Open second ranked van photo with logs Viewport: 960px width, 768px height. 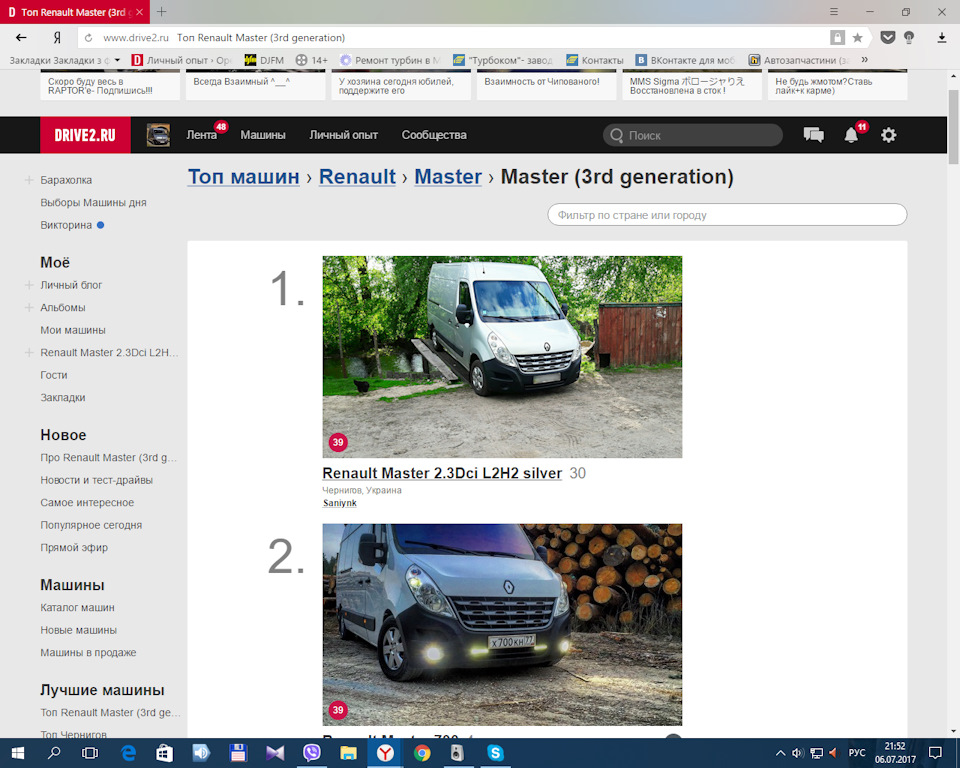click(502, 625)
